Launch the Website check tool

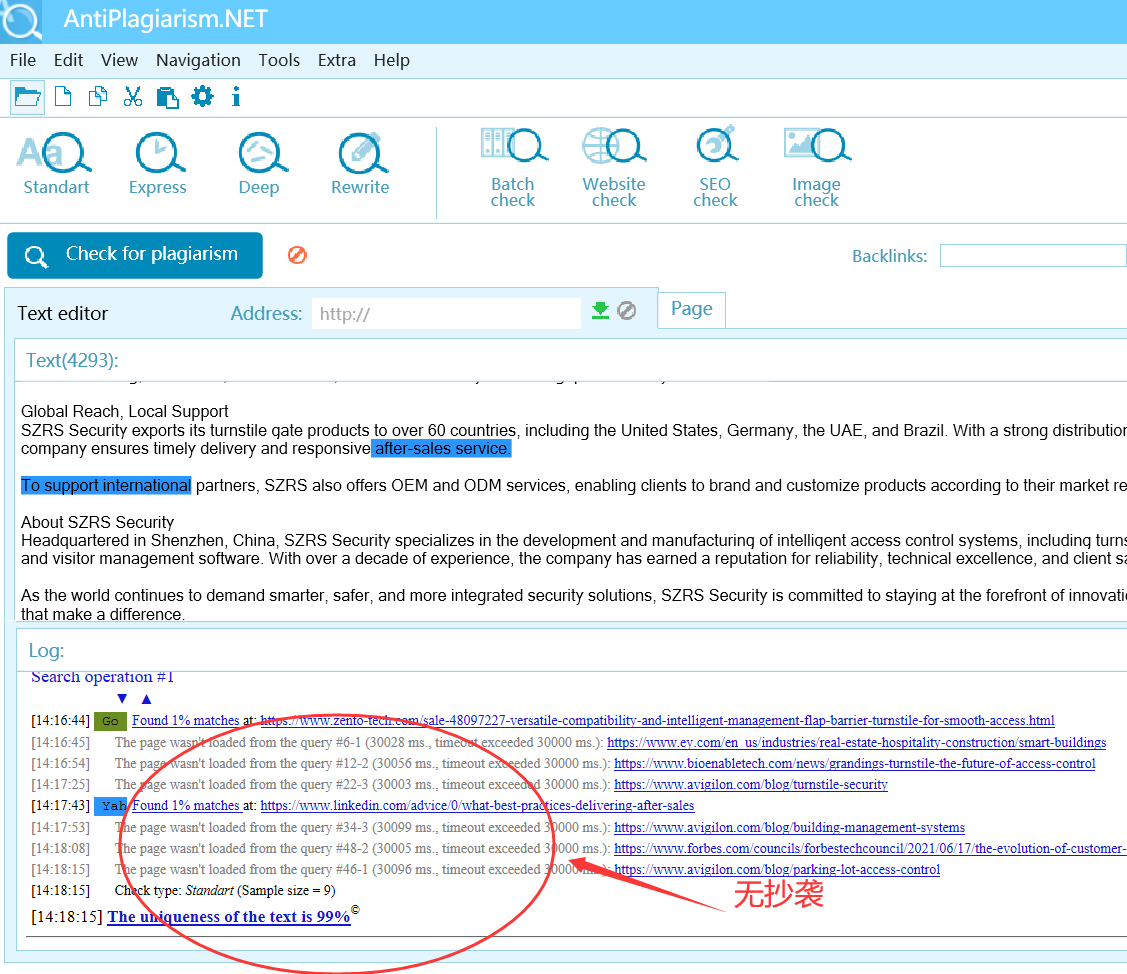click(x=614, y=168)
